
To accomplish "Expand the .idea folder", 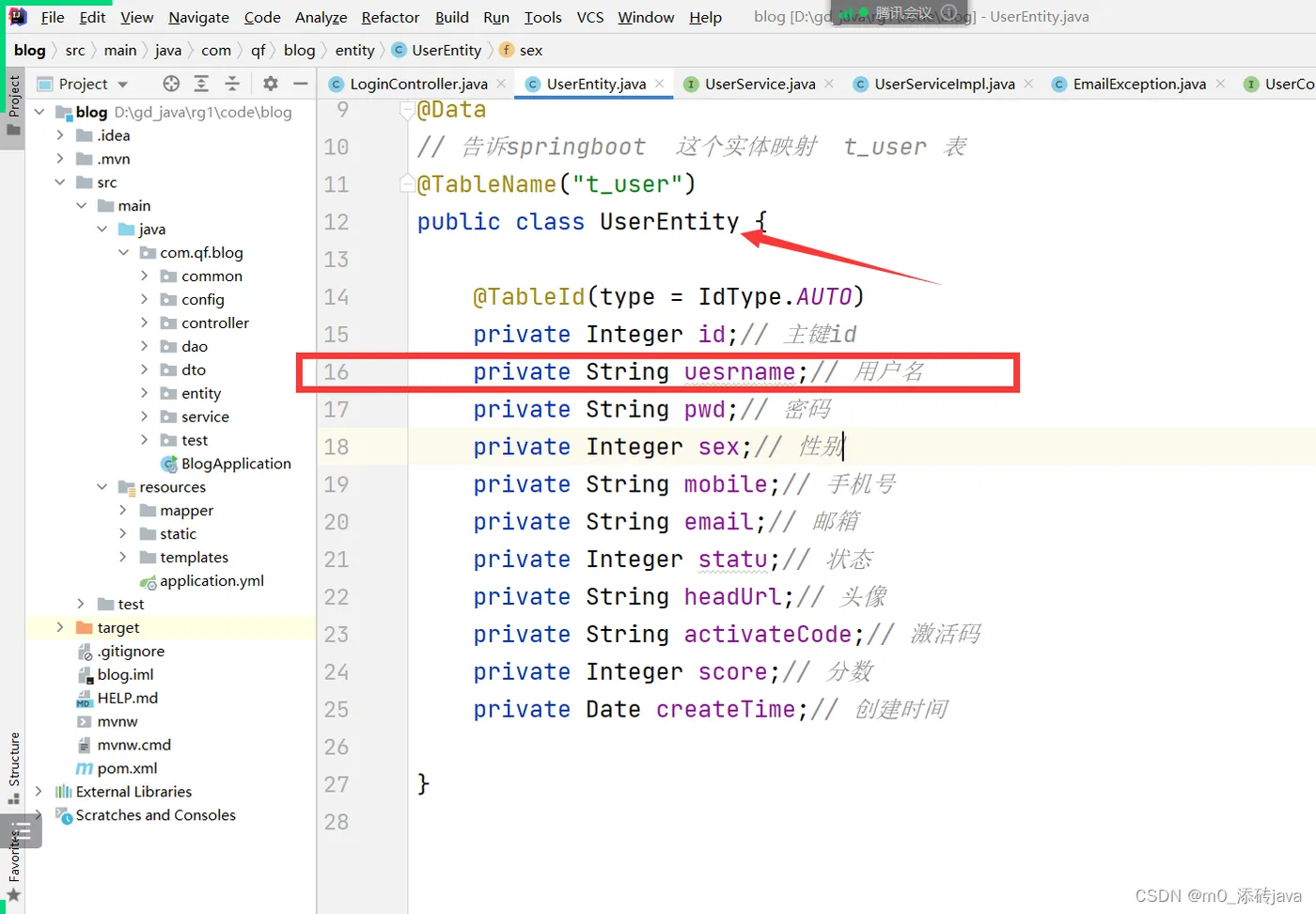I will (60, 135).
